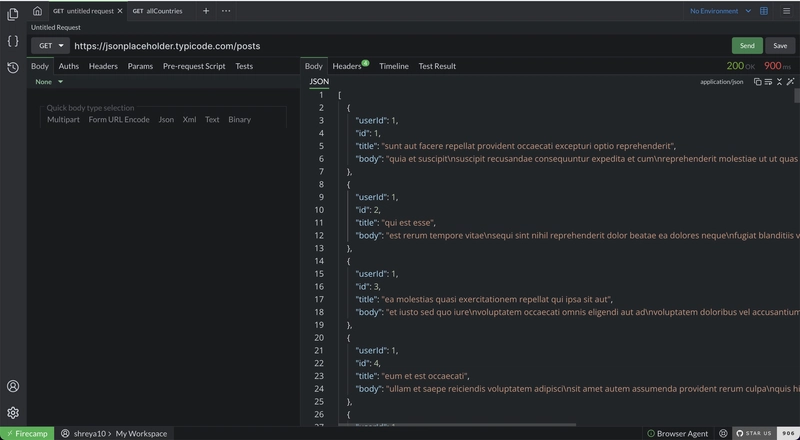Open the Timeline tab

coord(394,66)
